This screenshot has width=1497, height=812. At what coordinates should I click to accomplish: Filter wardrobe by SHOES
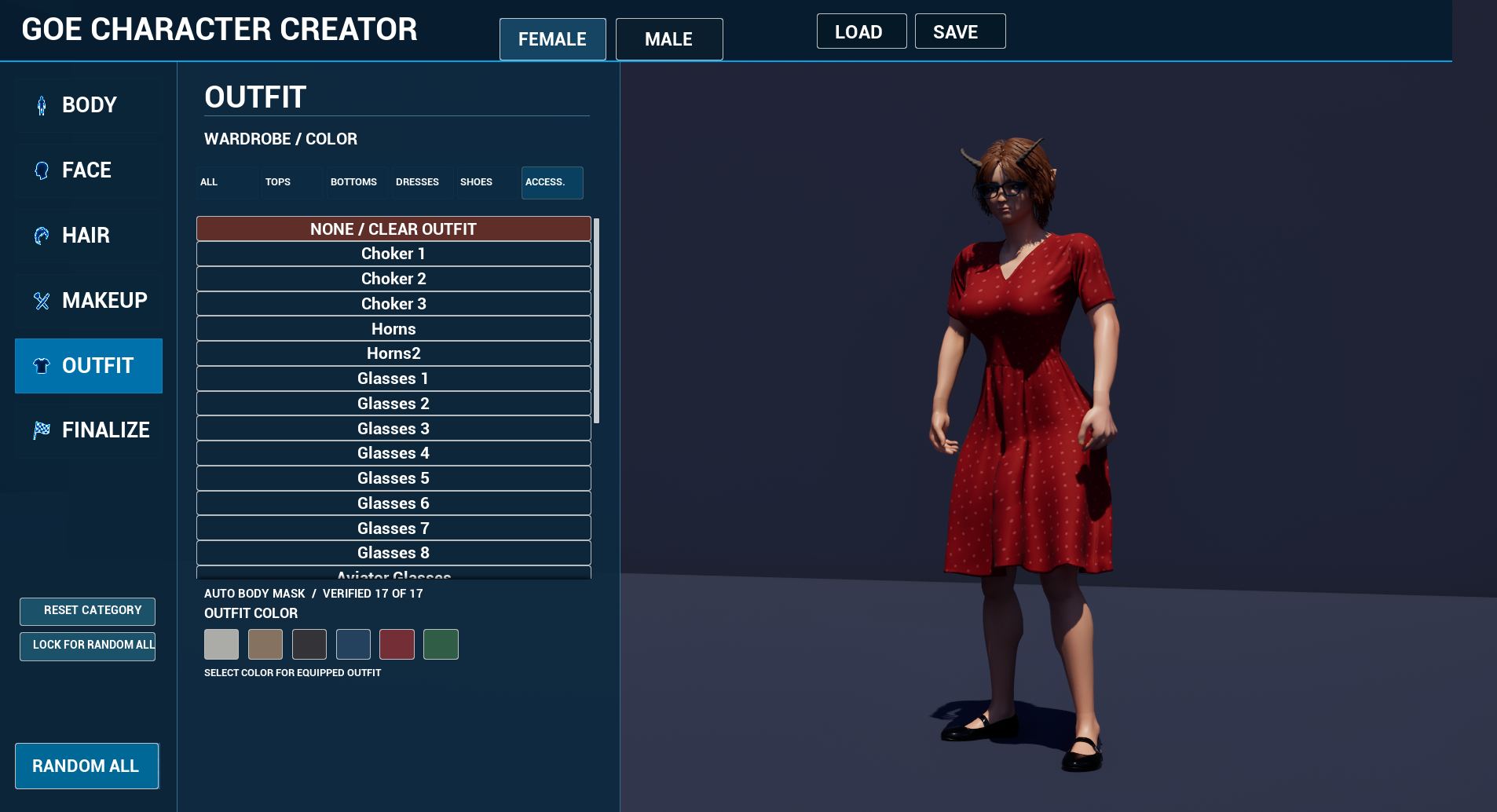[487, 182]
